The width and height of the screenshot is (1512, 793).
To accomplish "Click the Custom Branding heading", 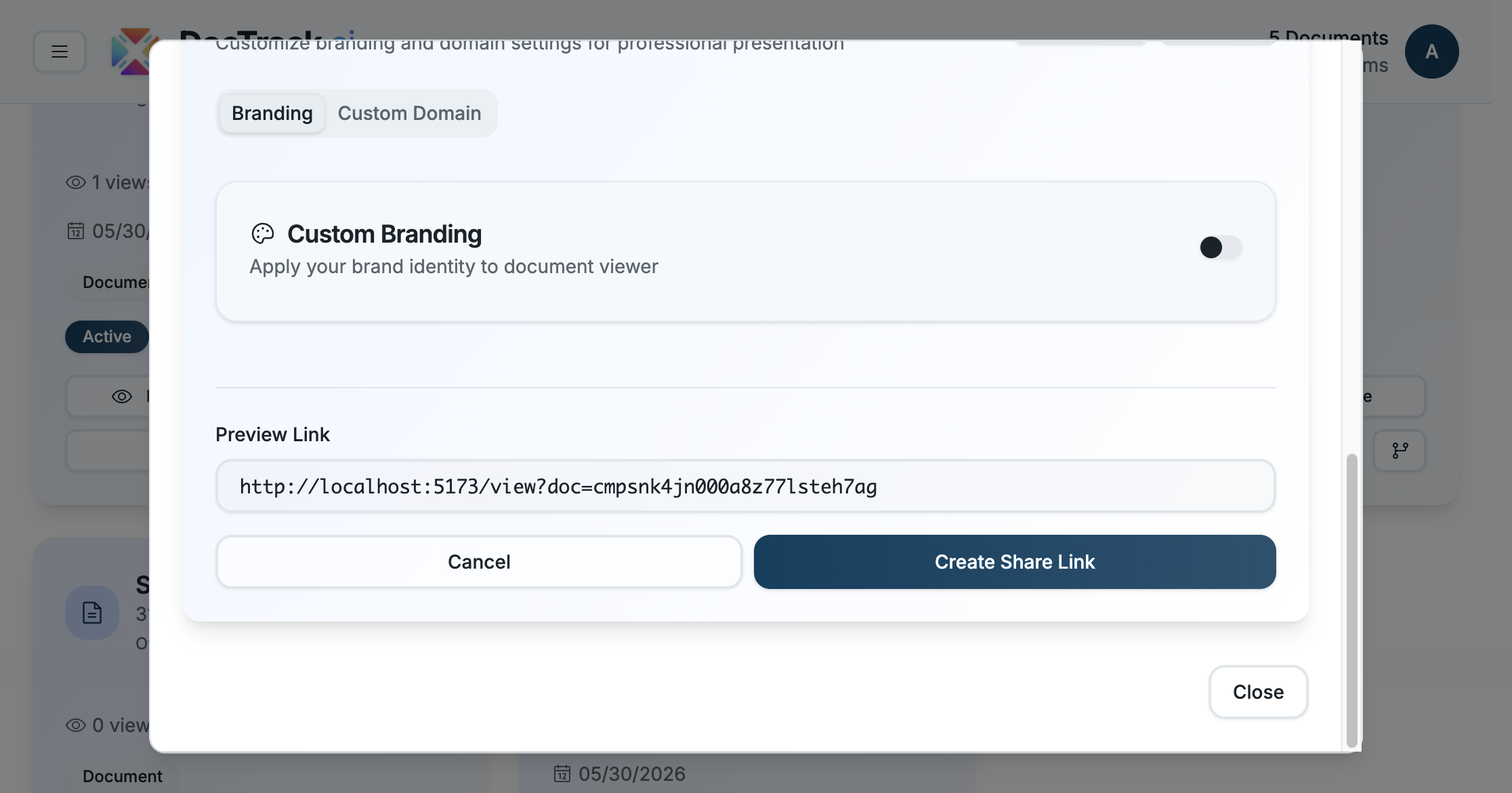I will click(x=384, y=234).
